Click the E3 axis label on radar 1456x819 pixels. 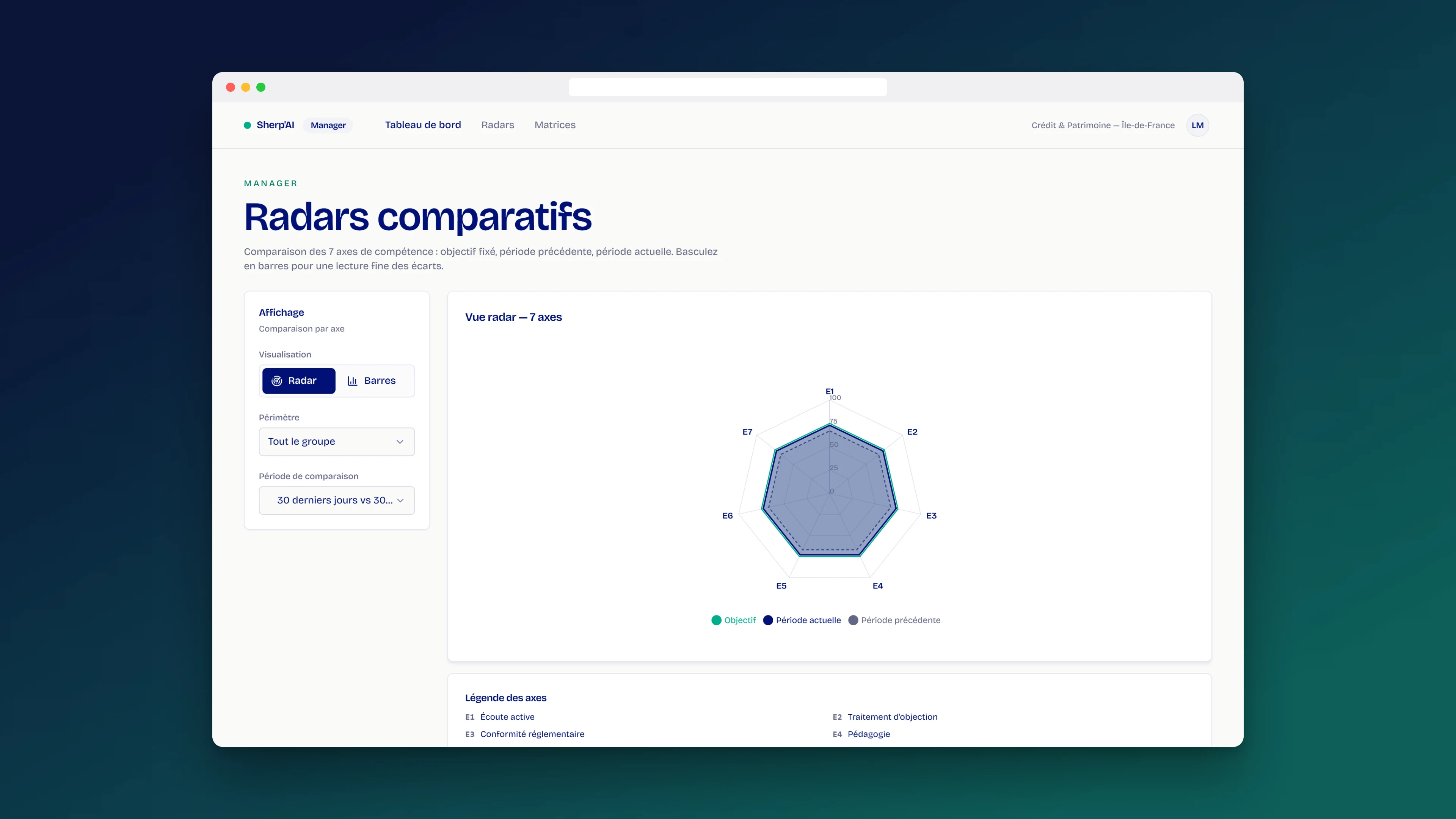(x=931, y=516)
